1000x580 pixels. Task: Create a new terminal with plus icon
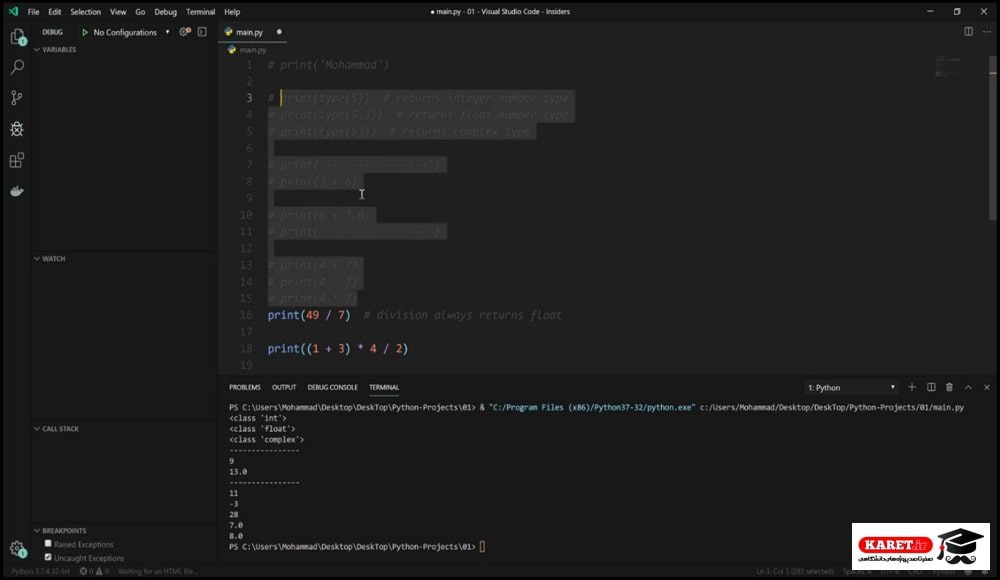pos(912,387)
